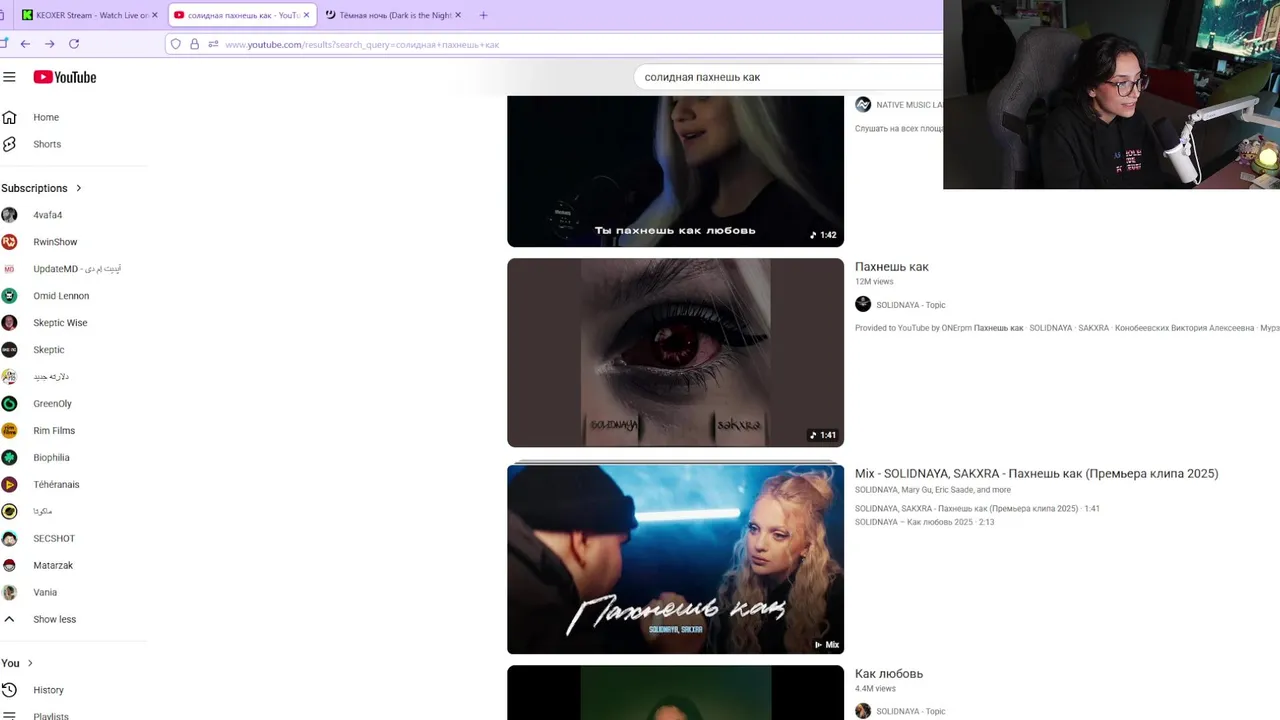1280x720 pixels.
Task: Open the Omid Lennon channel subscription
Action: pos(61,296)
